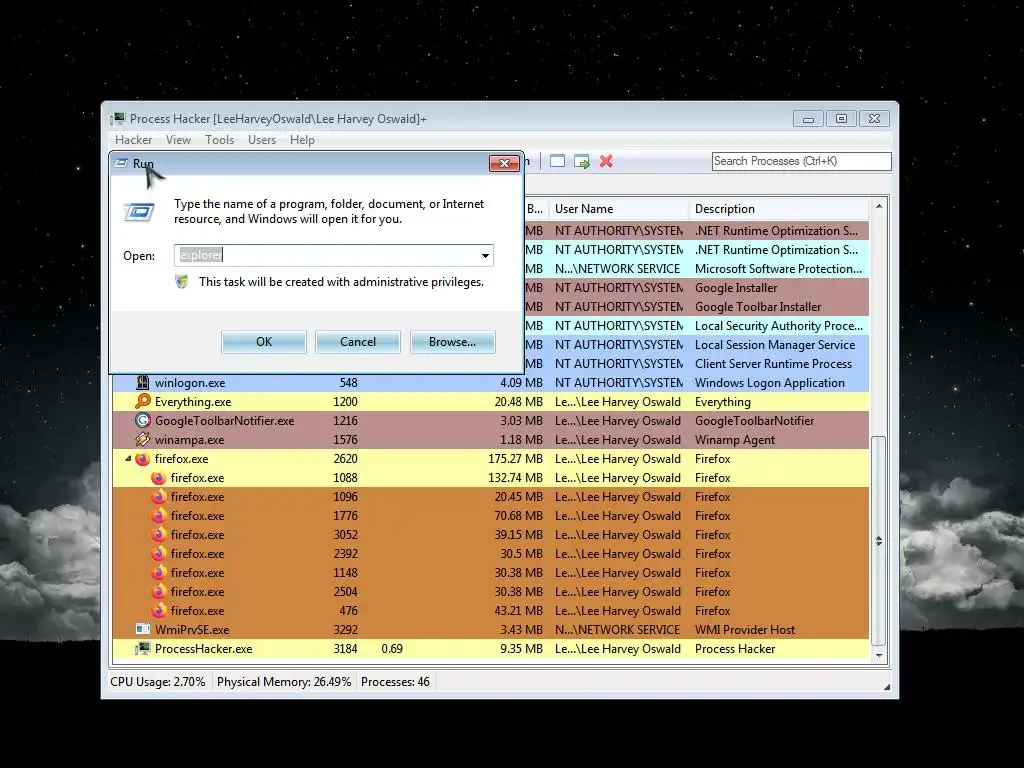This screenshot has height=768, width=1024.
Task: Click OK in the Run dialog
Action: coord(264,342)
